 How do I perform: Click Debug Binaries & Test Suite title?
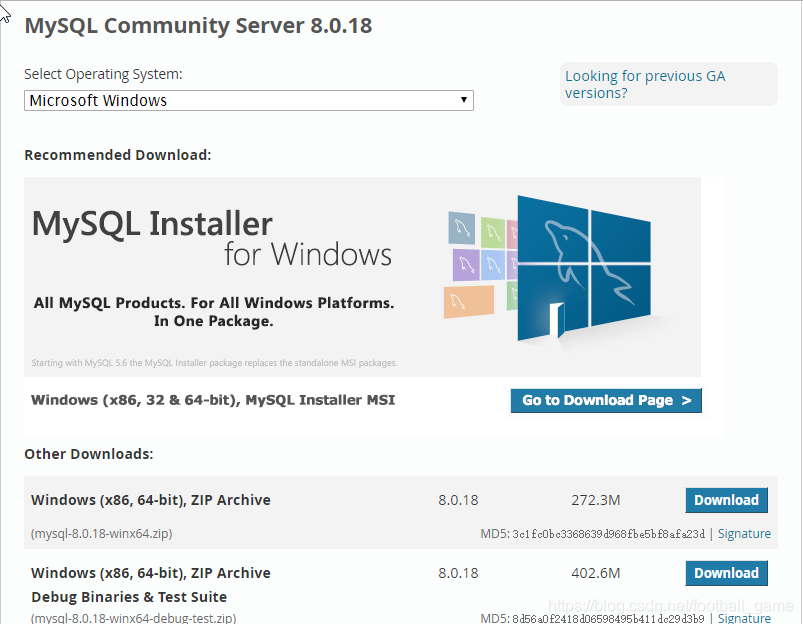(129, 597)
